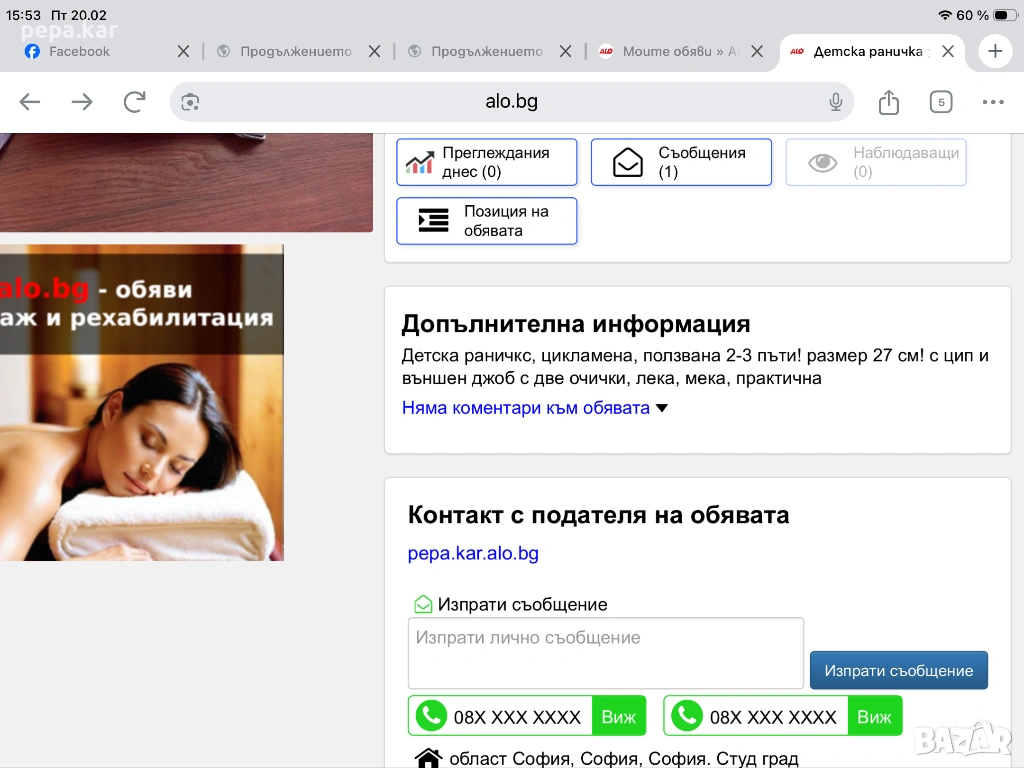Viewport: 1024px width, 768px height.
Task: Toggle Наблюдаващи watchers eye button
Action: [x=875, y=162]
